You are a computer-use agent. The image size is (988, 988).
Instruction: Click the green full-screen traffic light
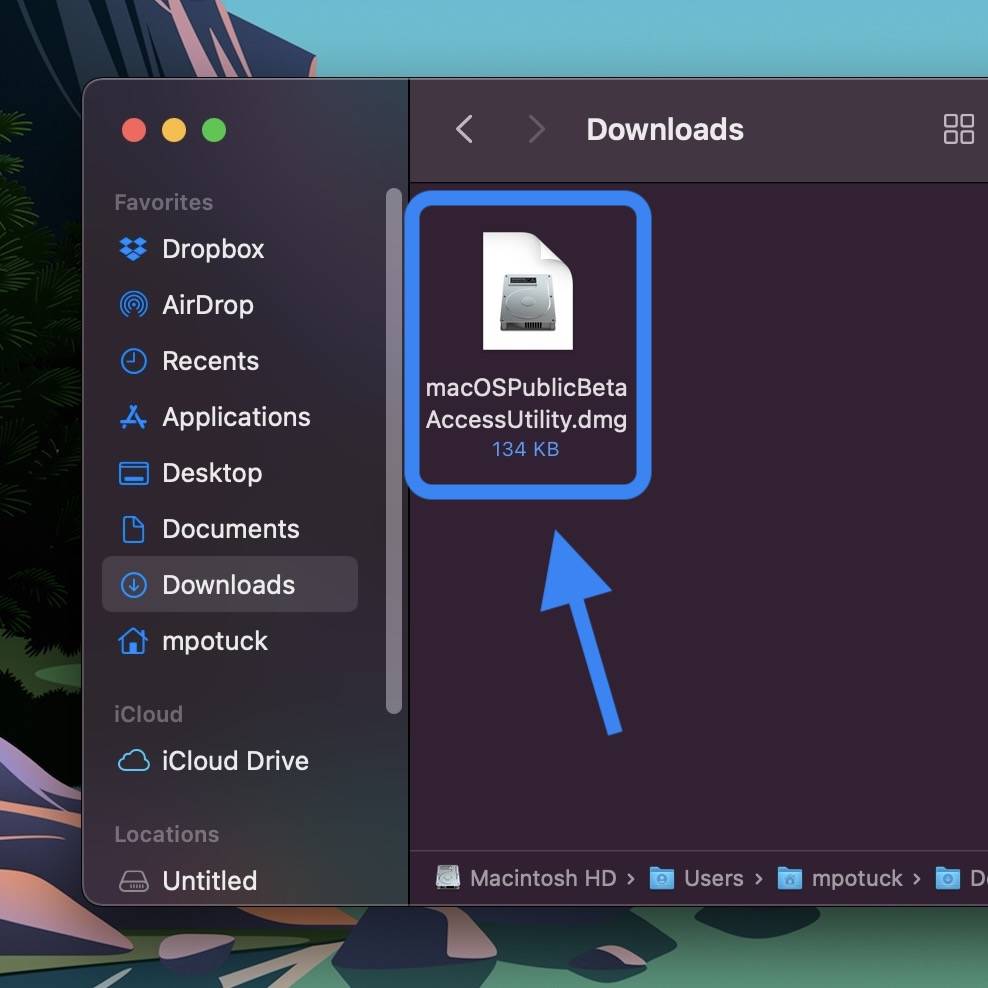(214, 129)
